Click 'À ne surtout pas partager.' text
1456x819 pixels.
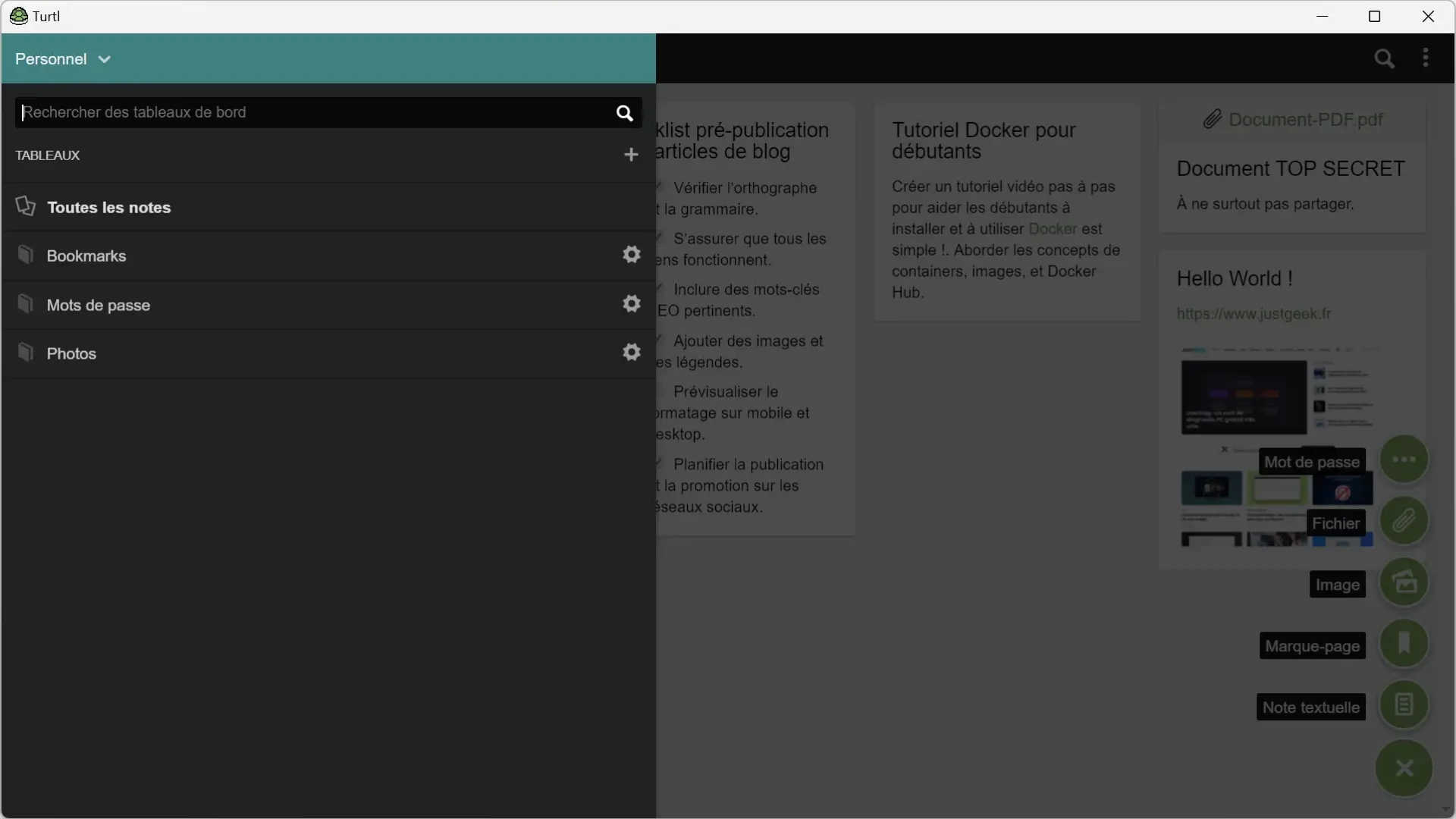[x=1265, y=204]
